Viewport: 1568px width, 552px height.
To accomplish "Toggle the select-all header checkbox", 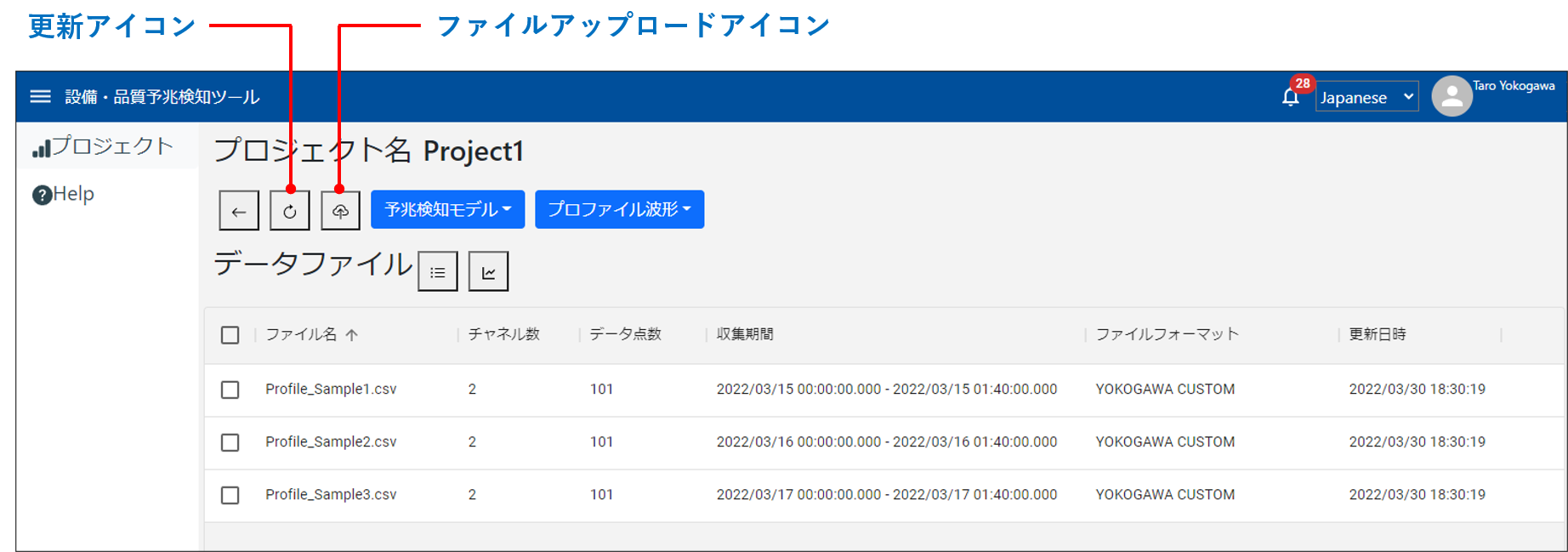I will (230, 335).
